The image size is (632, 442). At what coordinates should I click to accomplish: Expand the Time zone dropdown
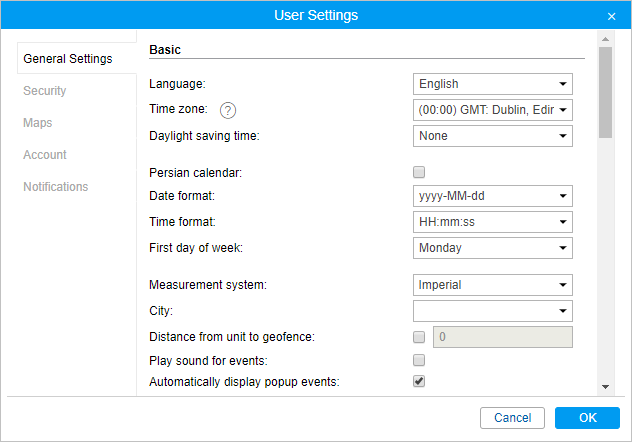point(493,110)
